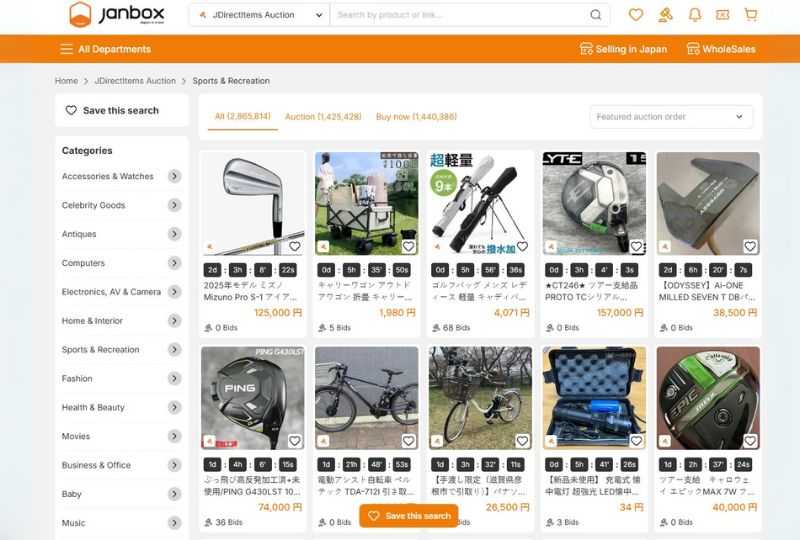Click the 125,000 yen price text
This screenshot has height=540, width=800.
click(278, 312)
